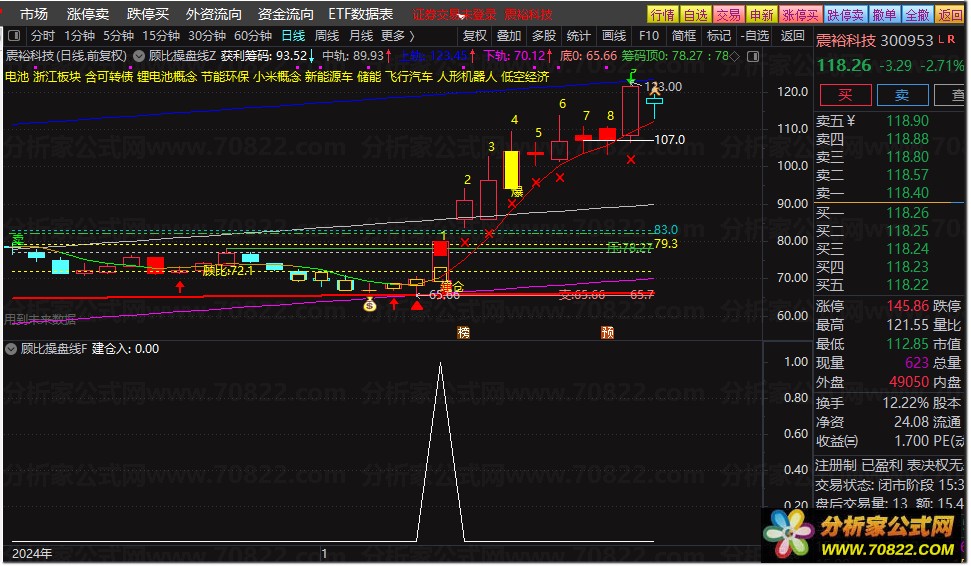Click the R marker next to 300953

(951, 39)
